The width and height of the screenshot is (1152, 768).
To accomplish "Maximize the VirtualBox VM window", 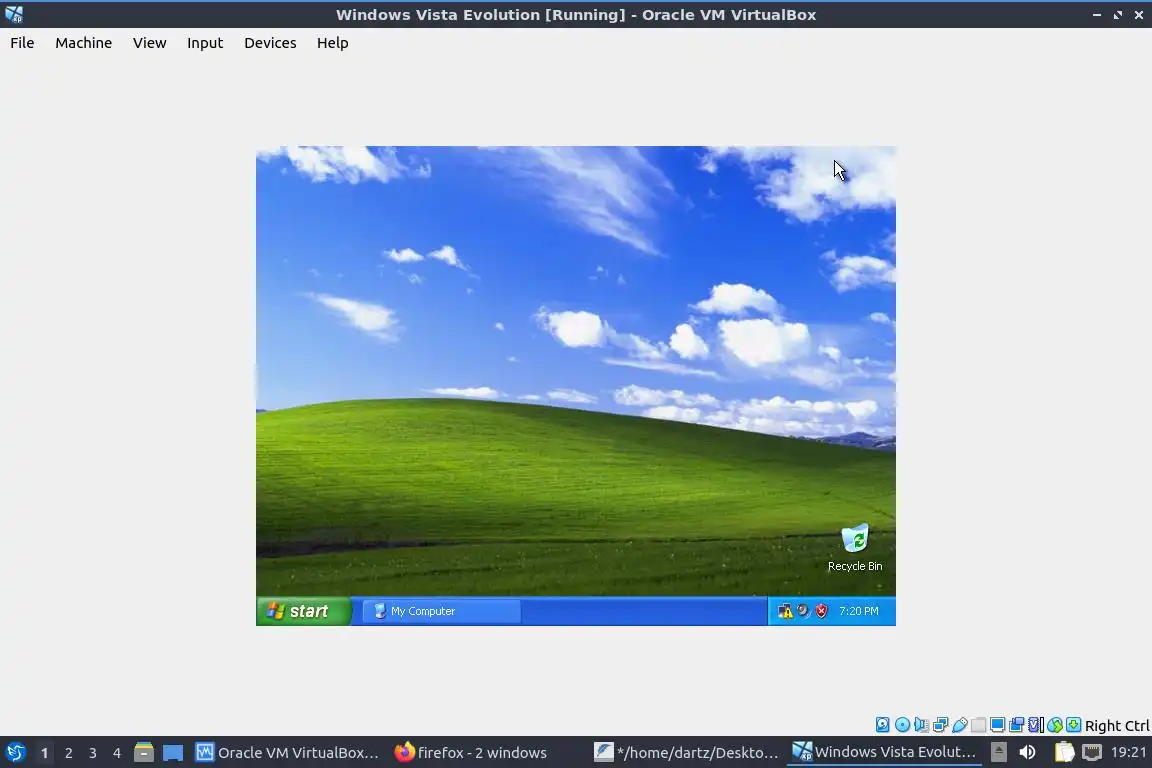I will 1117,15.
